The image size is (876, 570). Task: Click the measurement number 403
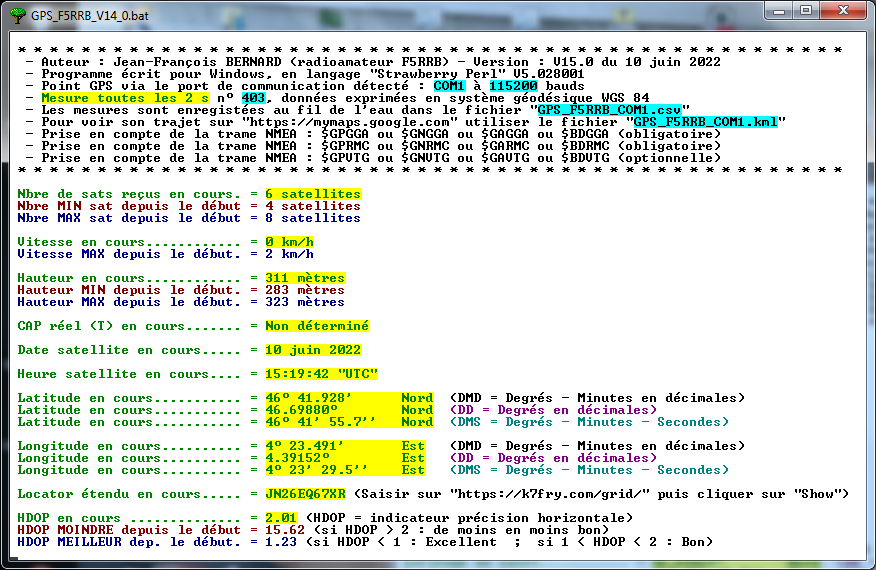253,98
